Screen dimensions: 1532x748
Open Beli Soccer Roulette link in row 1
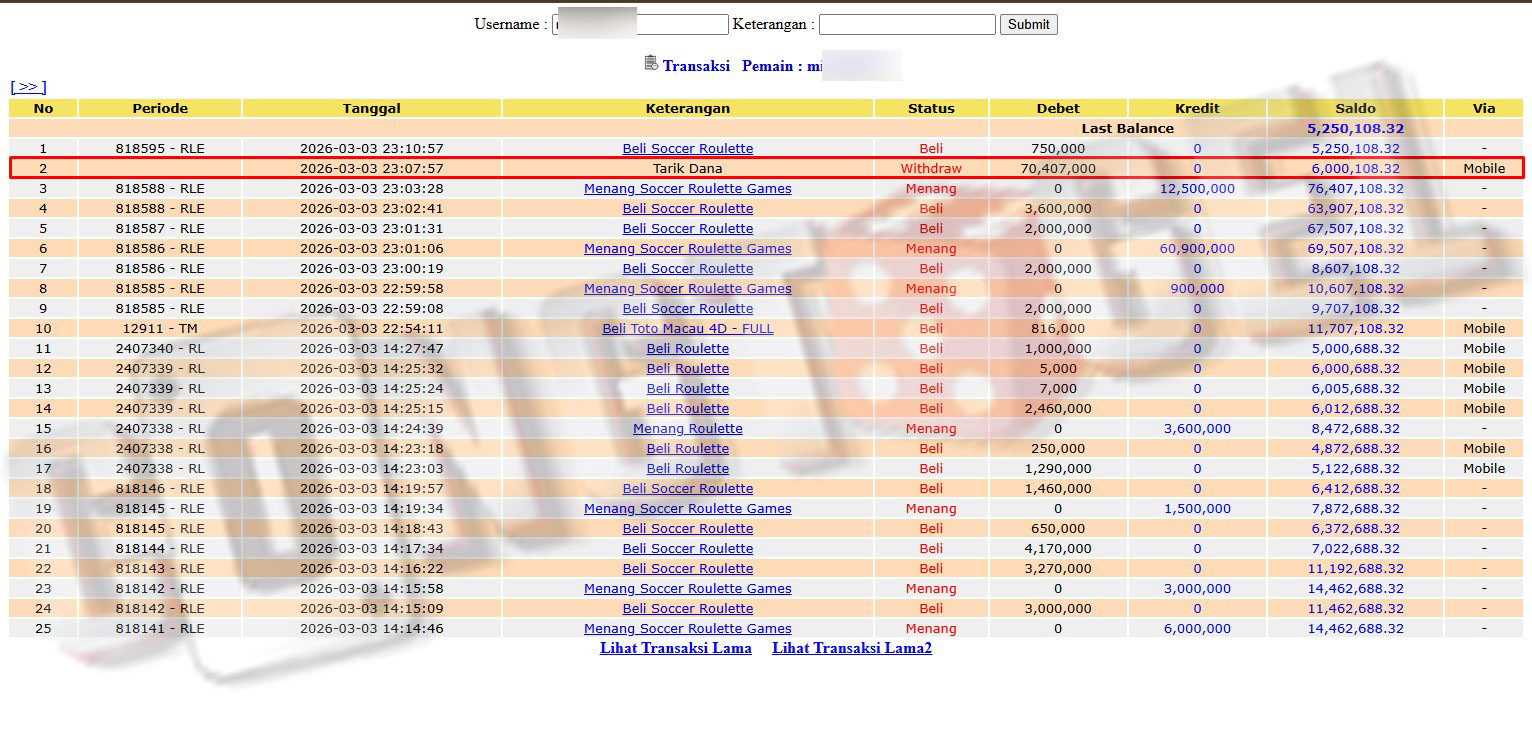point(687,148)
